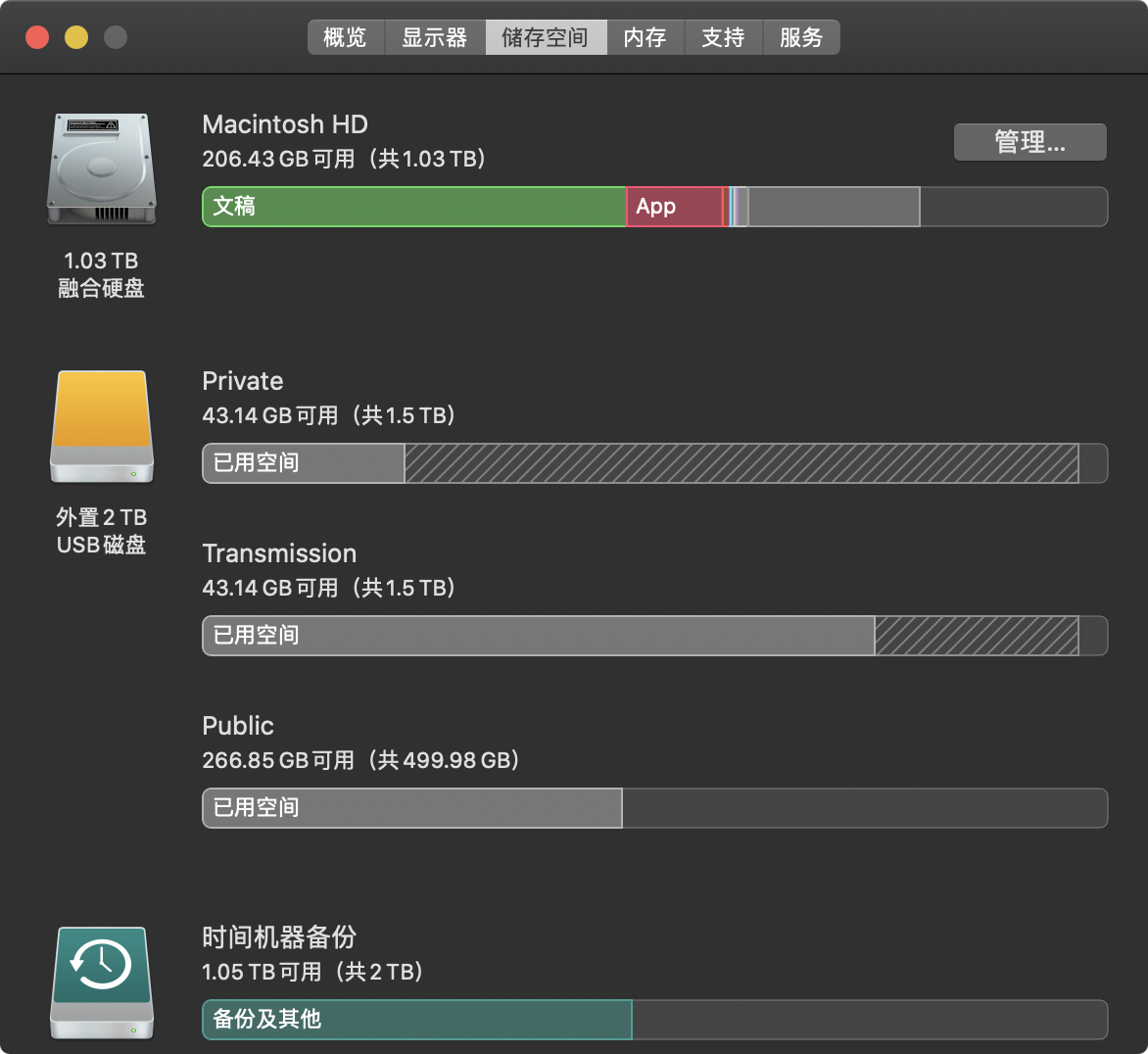Go to the 内存 tab
Viewport: 1148px width, 1054px height.
pyautogui.click(x=645, y=37)
